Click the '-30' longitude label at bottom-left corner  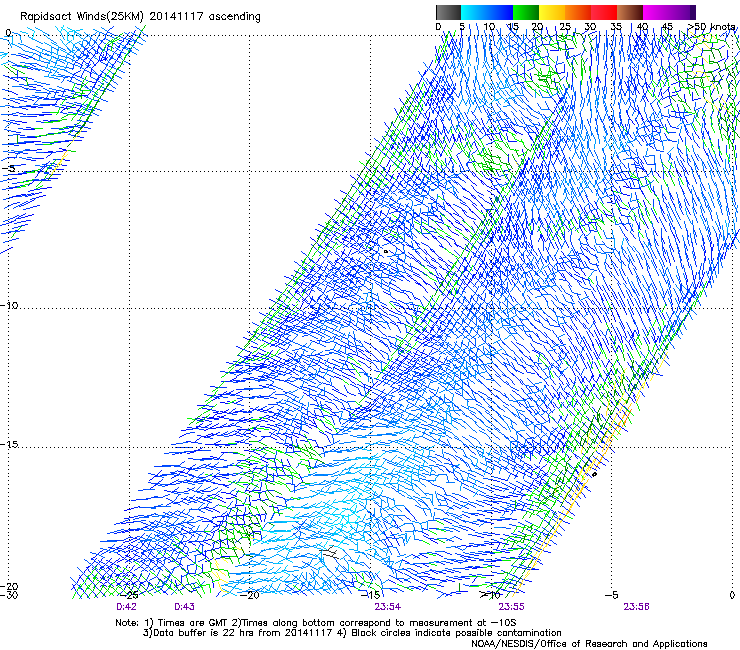click(9, 595)
